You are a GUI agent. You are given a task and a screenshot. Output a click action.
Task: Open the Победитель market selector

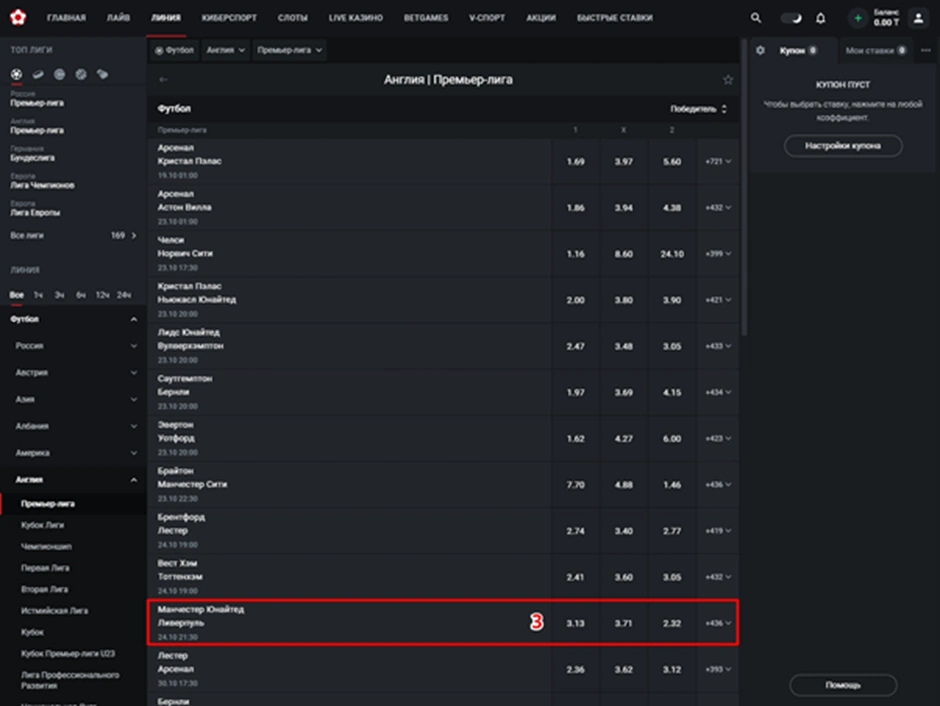(x=698, y=109)
